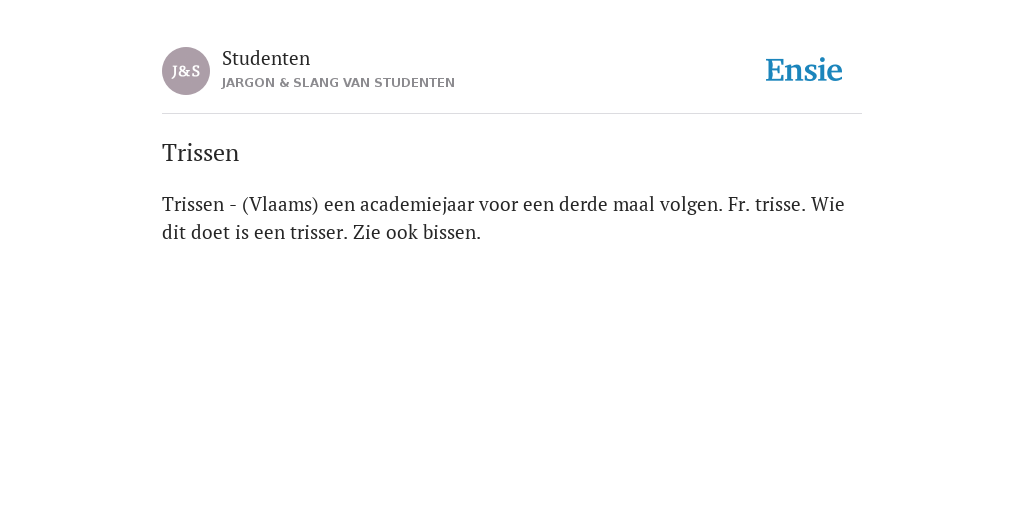Click the word academiejaar in the definition
This screenshot has width=1024, height=512.
click(x=417, y=204)
